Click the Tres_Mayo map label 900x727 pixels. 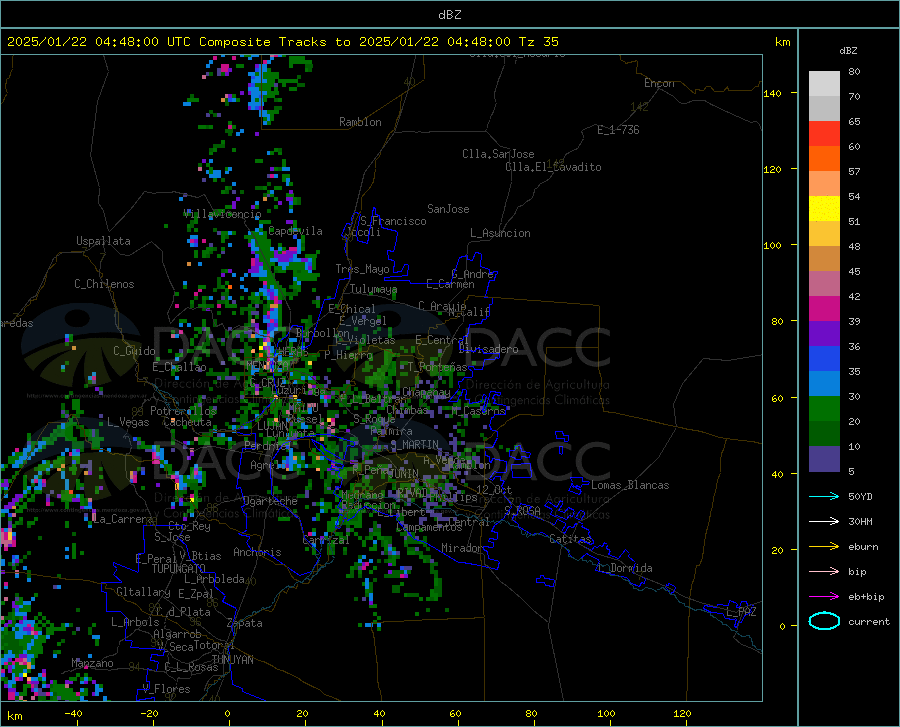[362, 269]
